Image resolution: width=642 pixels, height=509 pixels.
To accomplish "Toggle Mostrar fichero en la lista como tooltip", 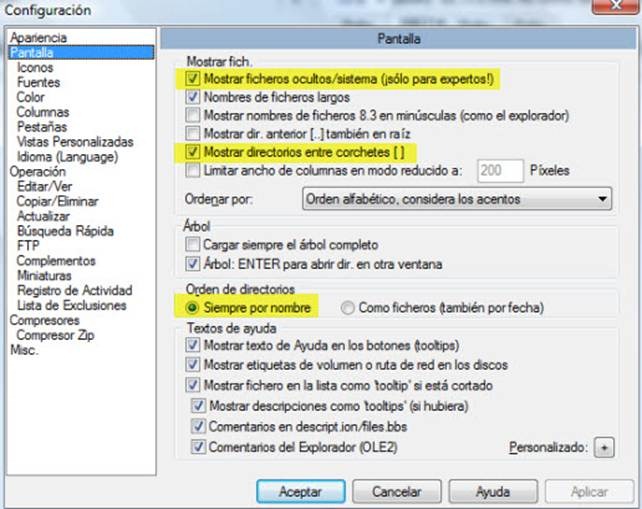I will (x=192, y=385).
